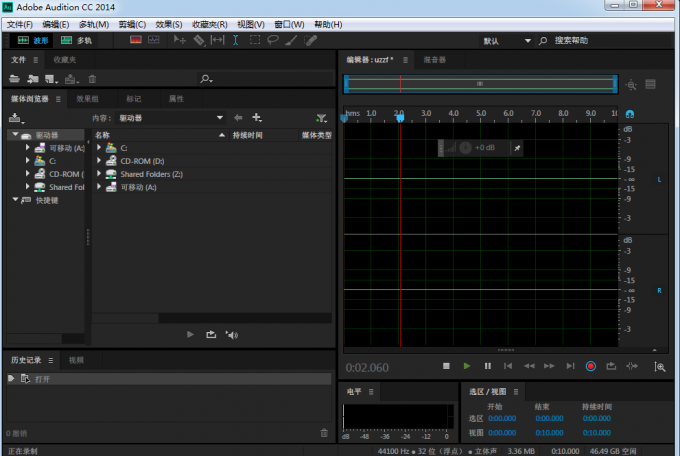The image size is (680, 456).
Task: Select the Marquee Selection tool
Action: click(x=255, y=40)
